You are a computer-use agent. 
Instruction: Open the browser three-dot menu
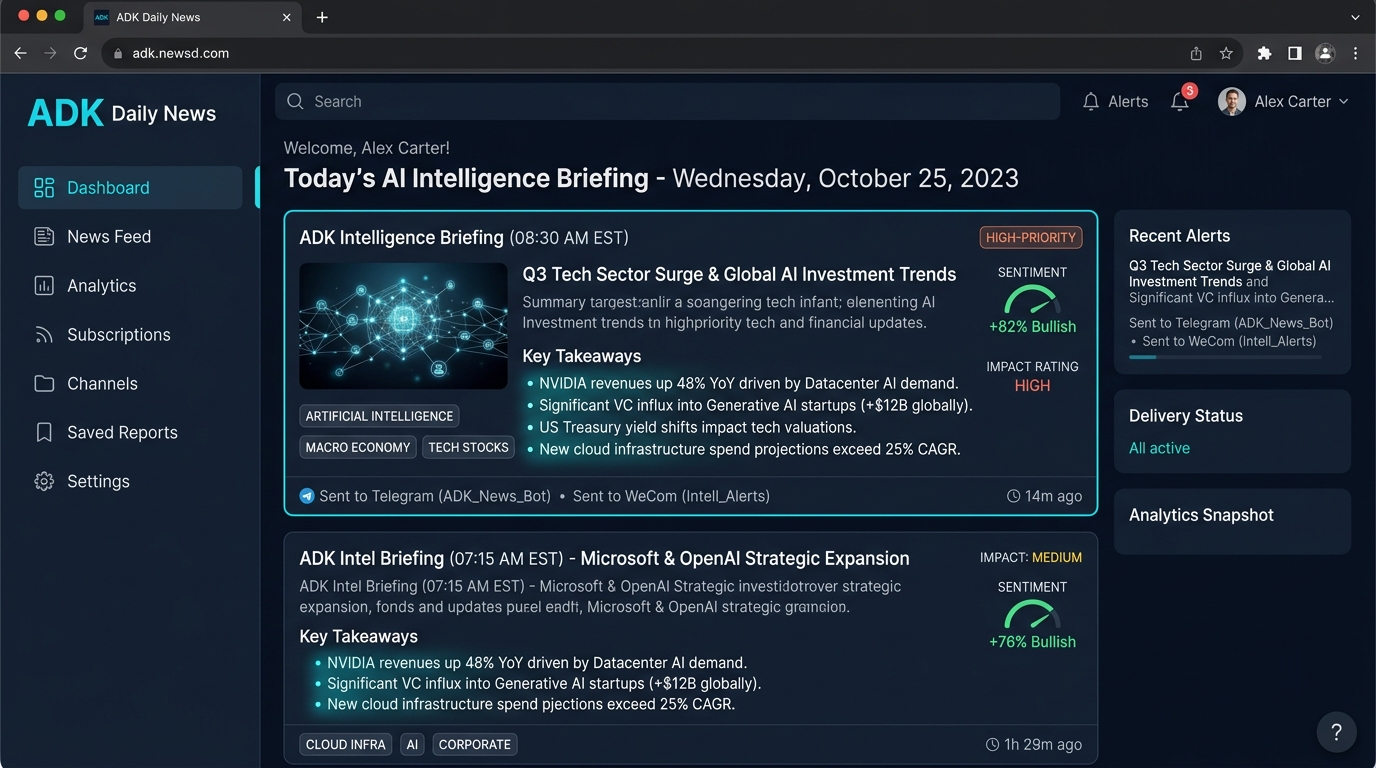[x=1356, y=53]
